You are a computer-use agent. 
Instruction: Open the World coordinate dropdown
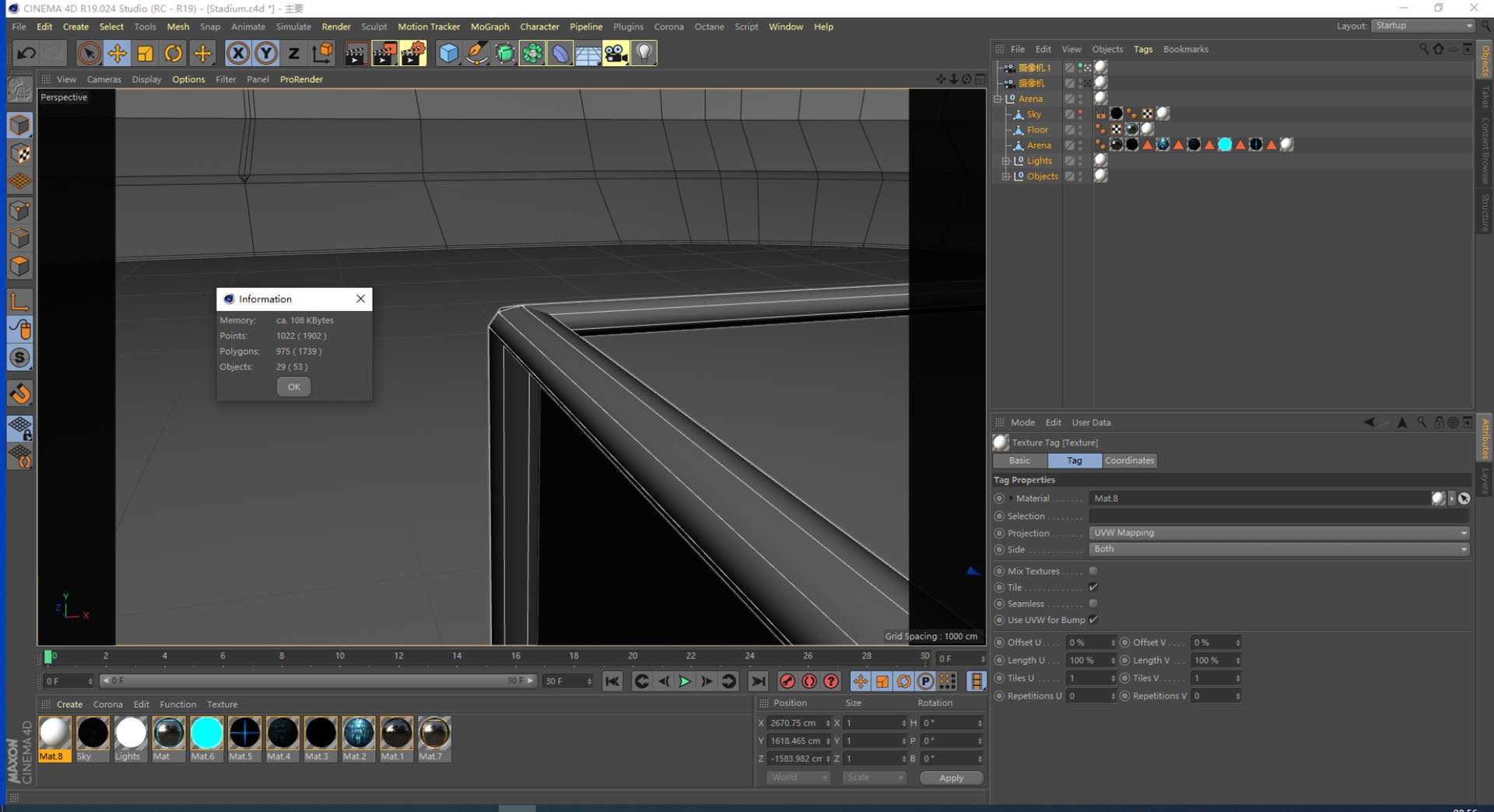pyautogui.click(x=799, y=777)
